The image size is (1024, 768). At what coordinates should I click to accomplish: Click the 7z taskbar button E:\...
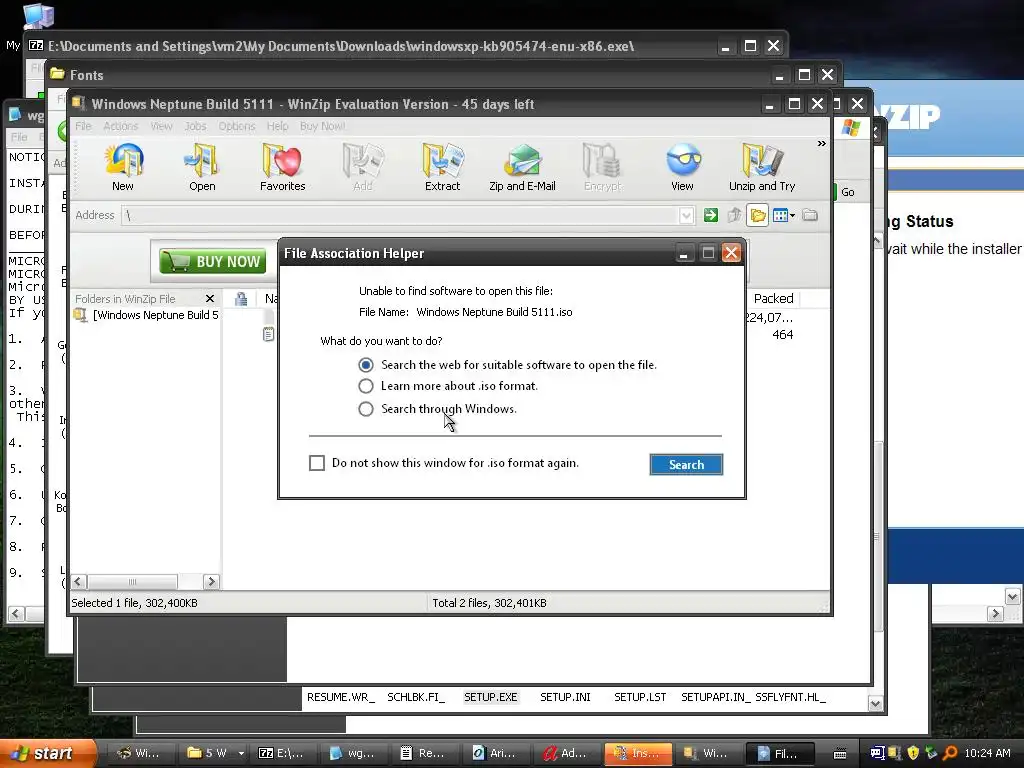click(281, 753)
